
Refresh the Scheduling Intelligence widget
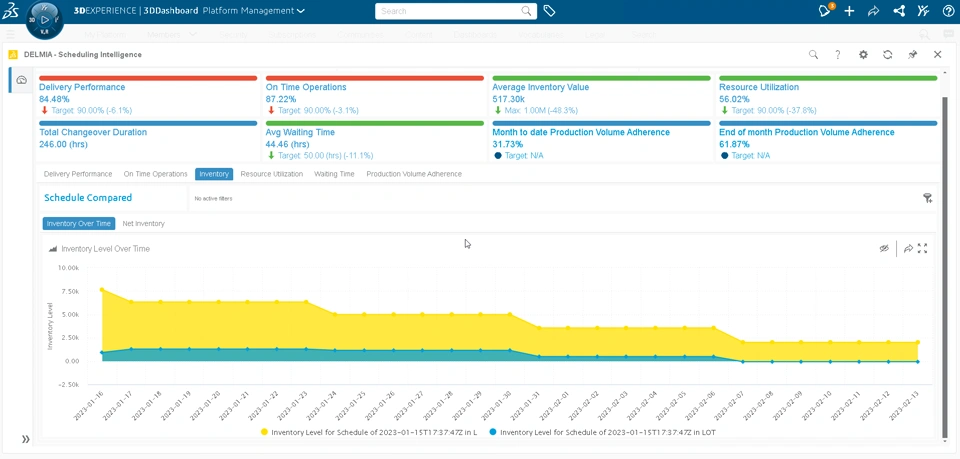pyautogui.click(x=888, y=54)
